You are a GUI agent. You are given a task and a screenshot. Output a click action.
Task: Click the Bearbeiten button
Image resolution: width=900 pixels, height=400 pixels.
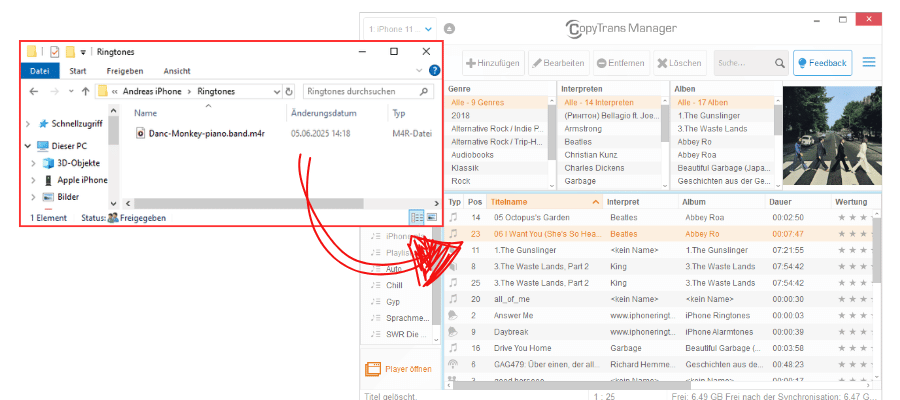[x=559, y=63]
